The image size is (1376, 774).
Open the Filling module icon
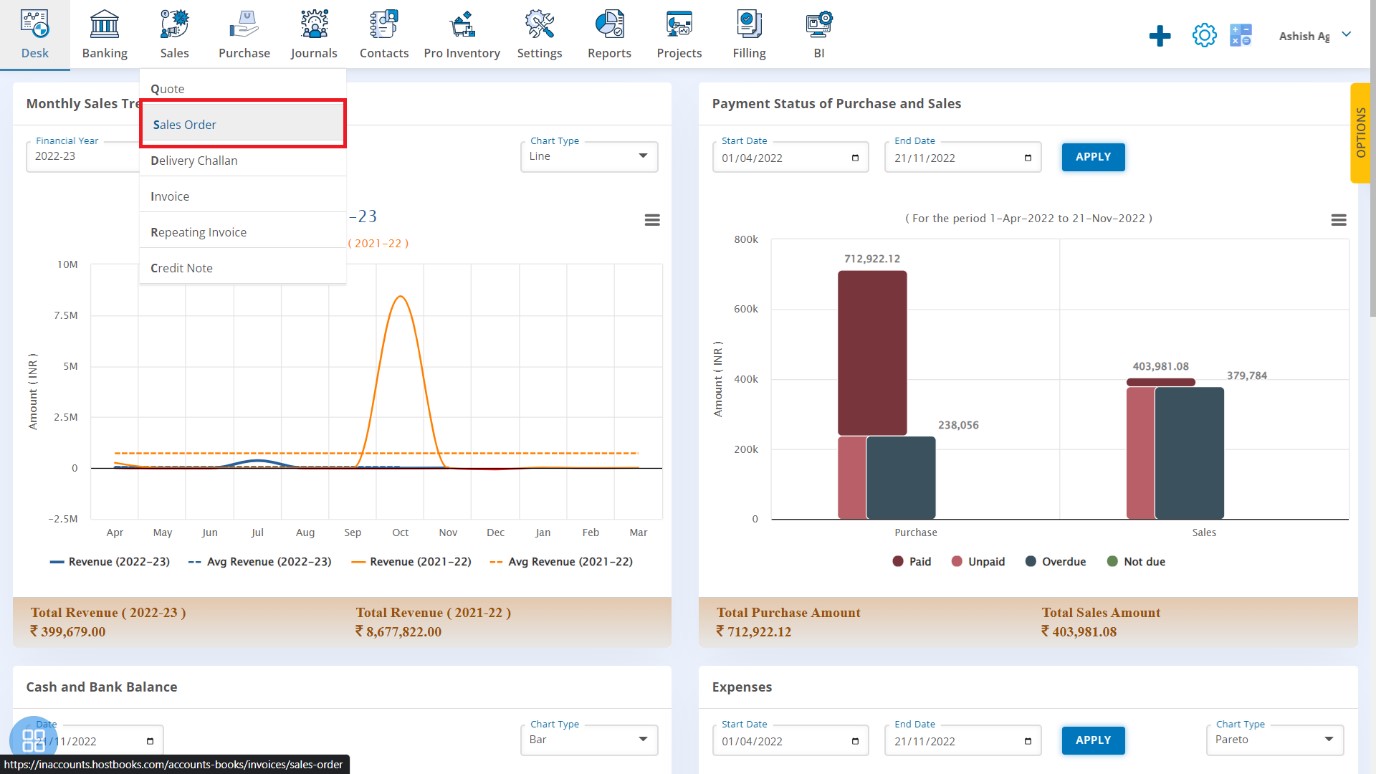coord(749,24)
